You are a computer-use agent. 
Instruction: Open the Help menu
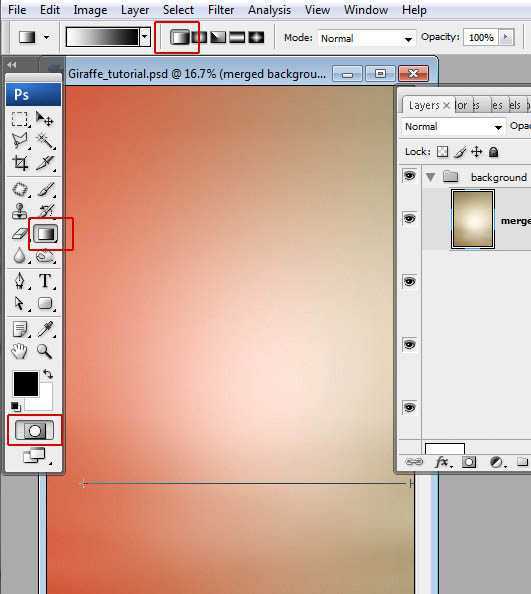click(x=414, y=10)
